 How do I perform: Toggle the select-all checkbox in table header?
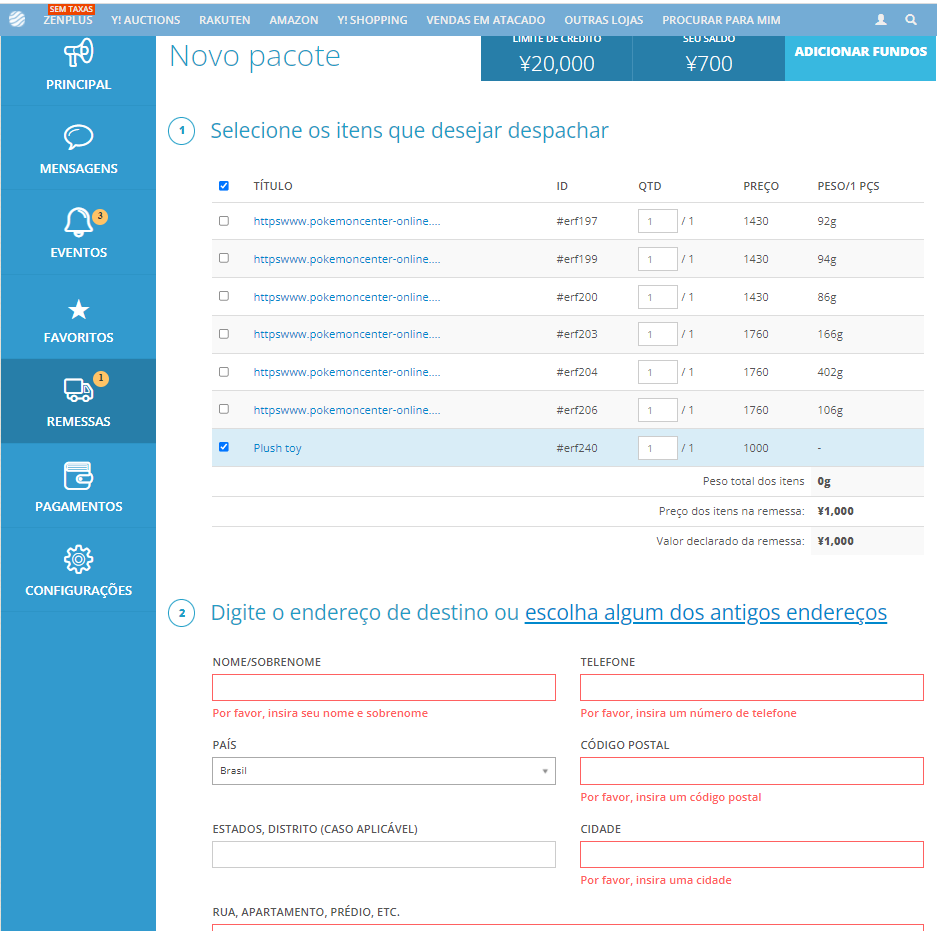tap(223, 186)
